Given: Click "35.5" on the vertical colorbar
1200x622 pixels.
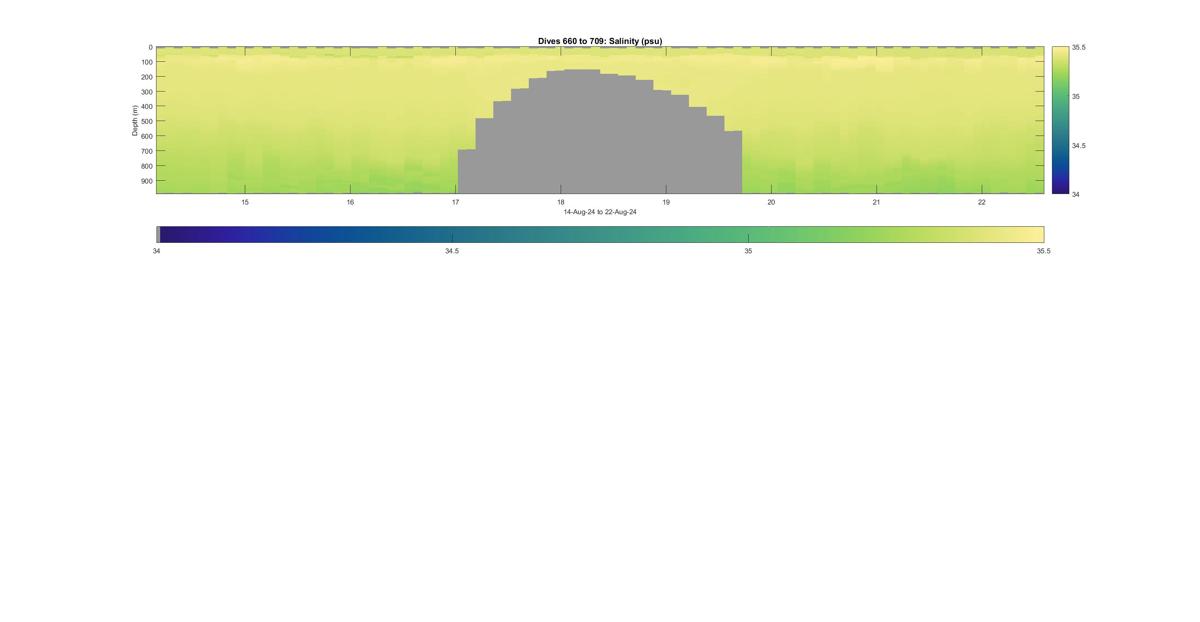Looking at the screenshot, I should (x=1079, y=47).
